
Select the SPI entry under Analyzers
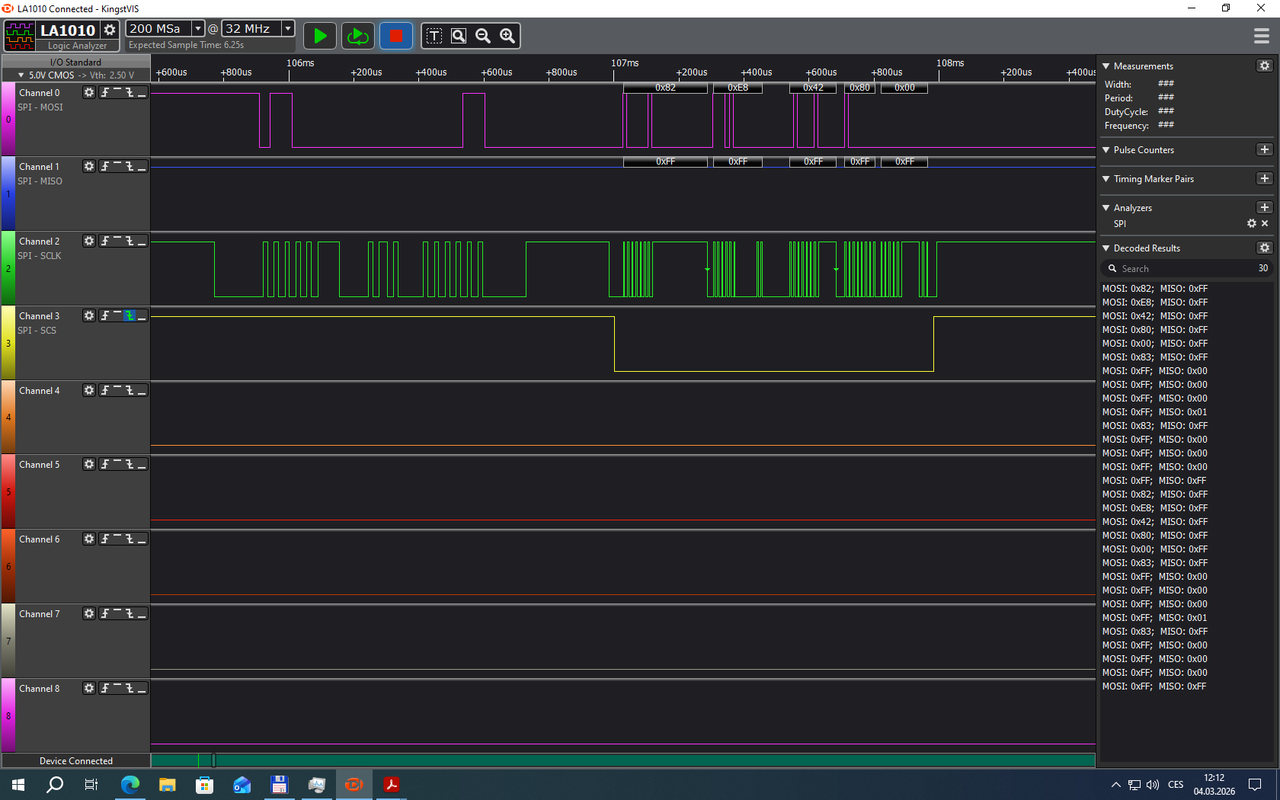tap(1119, 224)
